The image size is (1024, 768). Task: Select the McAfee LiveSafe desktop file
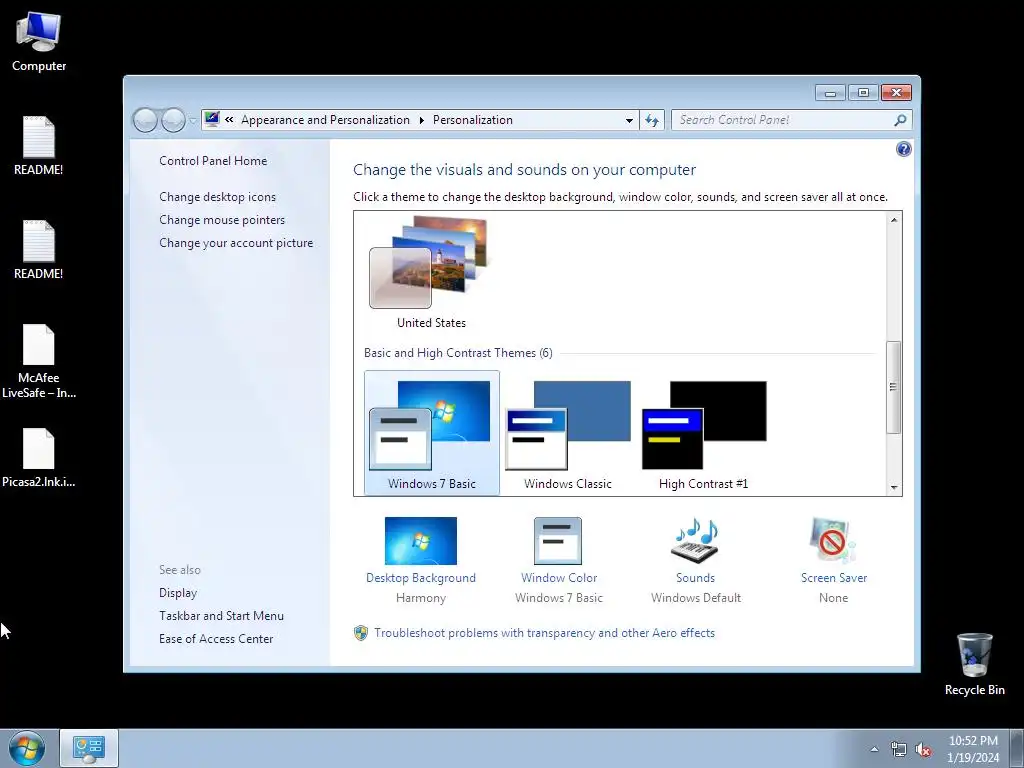pyautogui.click(x=39, y=362)
